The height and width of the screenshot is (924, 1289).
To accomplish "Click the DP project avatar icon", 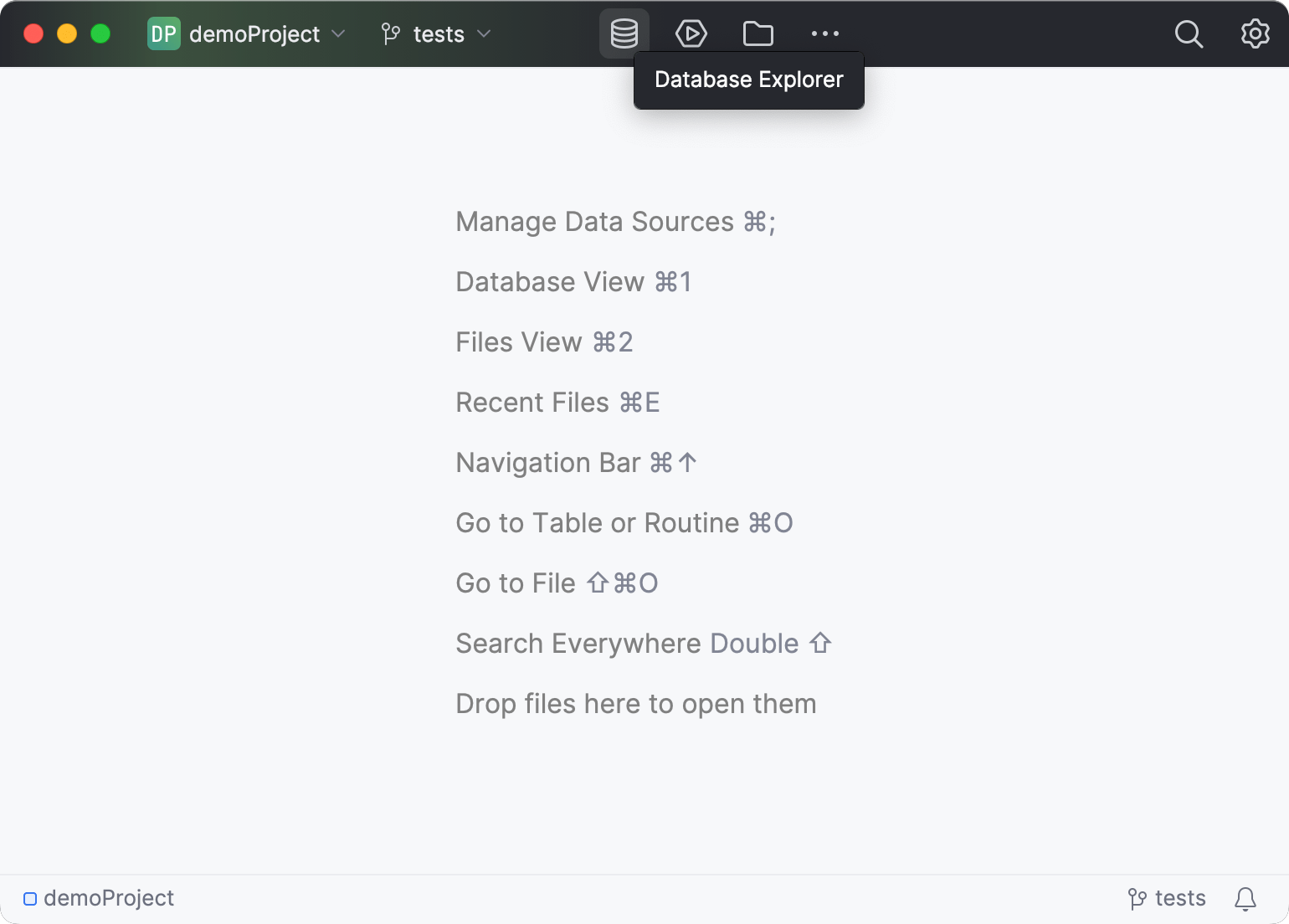I will pos(164,33).
